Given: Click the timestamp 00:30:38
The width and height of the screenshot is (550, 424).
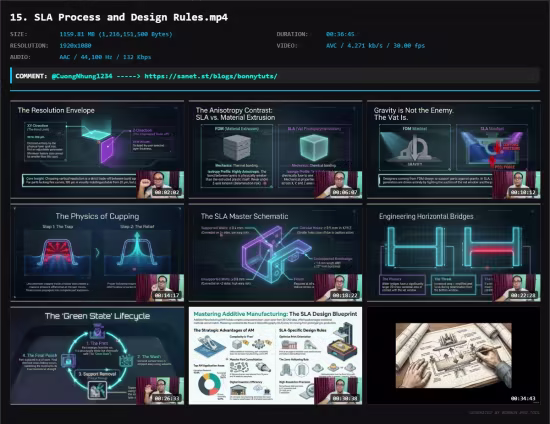Looking at the screenshot, I should click(345, 398).
